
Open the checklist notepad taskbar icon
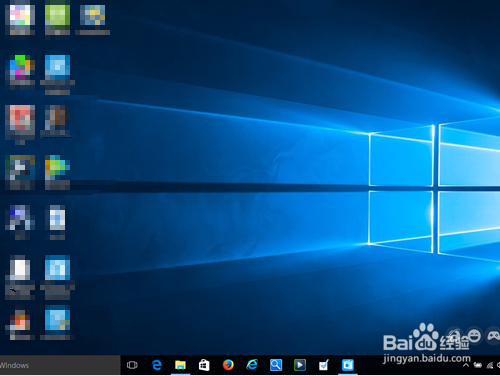pyautogui.click(x=324, y=365)
